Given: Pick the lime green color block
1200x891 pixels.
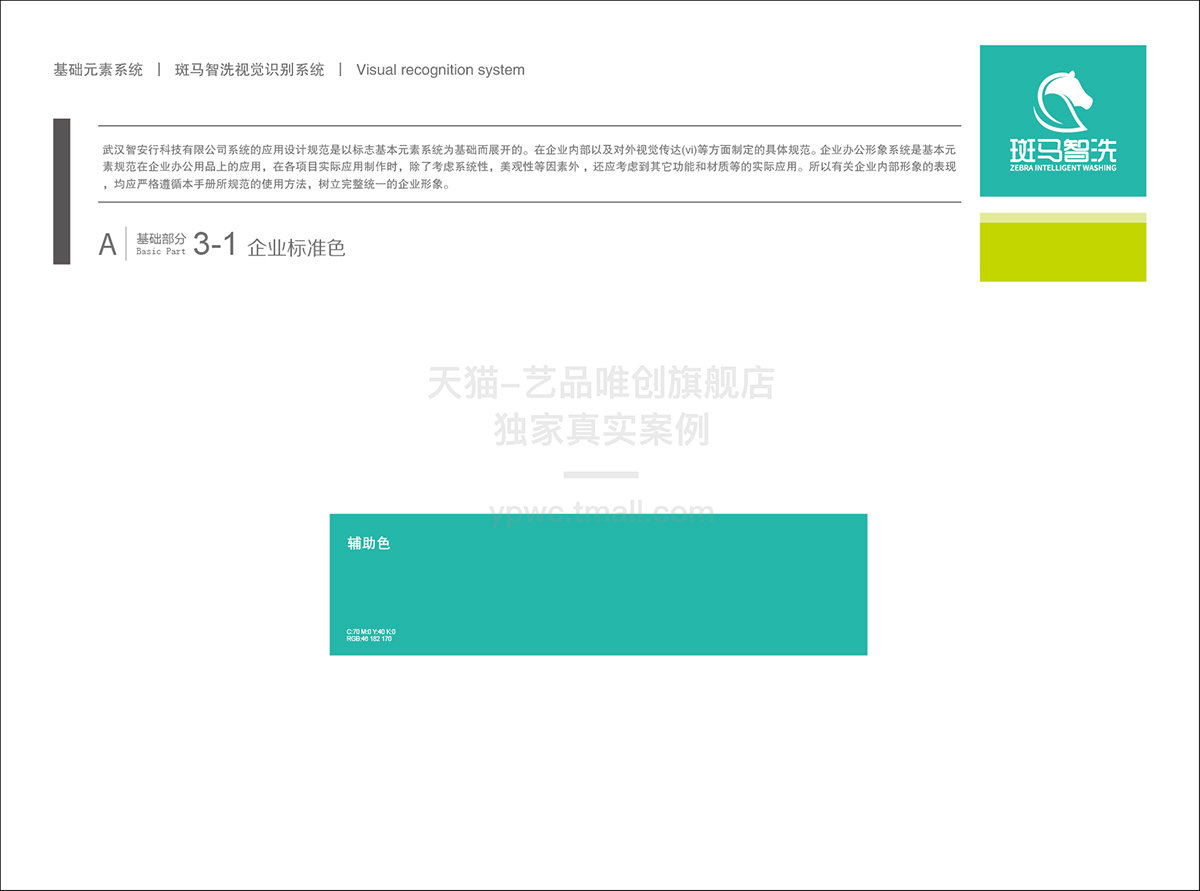Looking at the screenshot, I should [1063, 252].
